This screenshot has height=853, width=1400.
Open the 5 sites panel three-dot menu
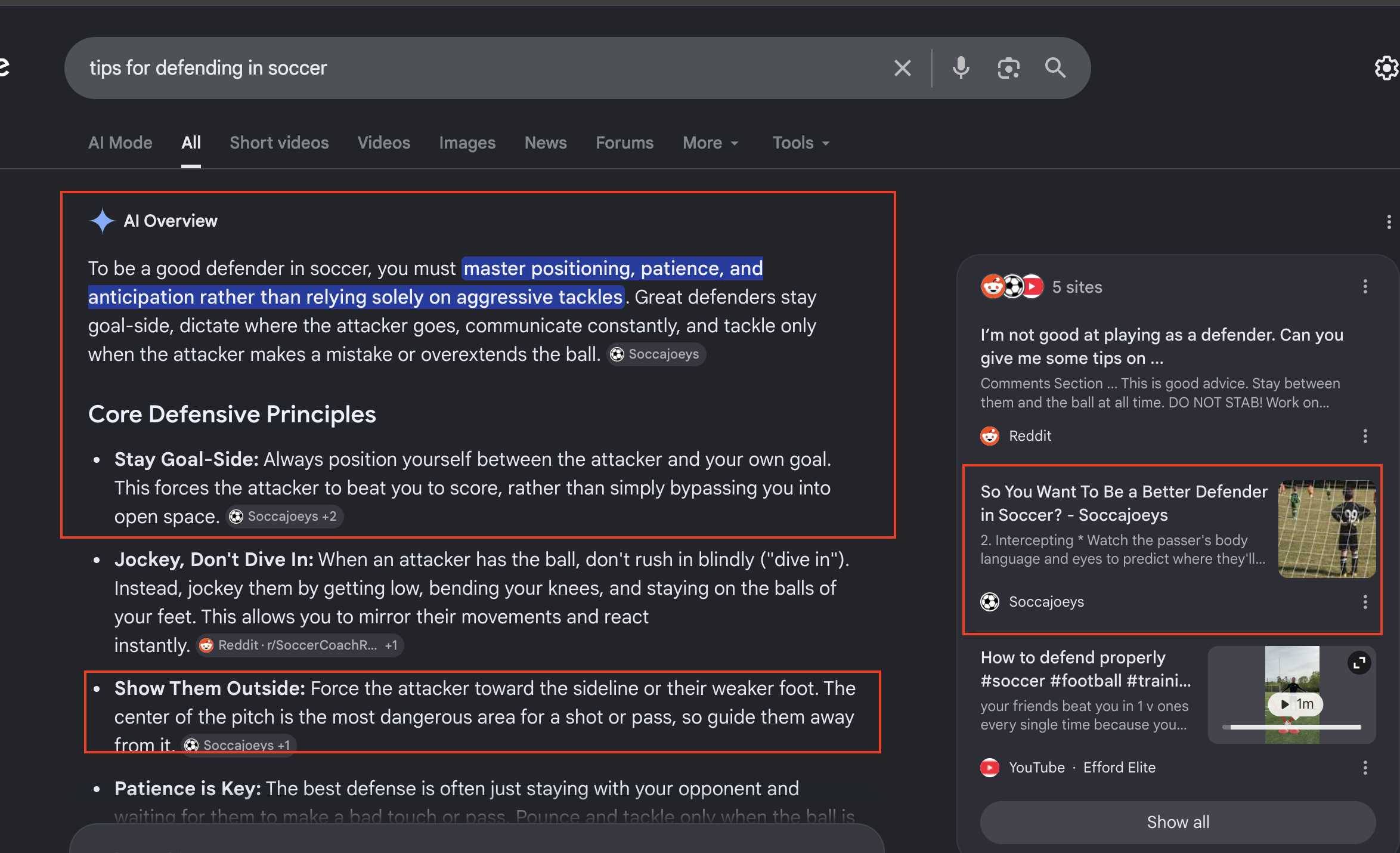click(1365, 287)
